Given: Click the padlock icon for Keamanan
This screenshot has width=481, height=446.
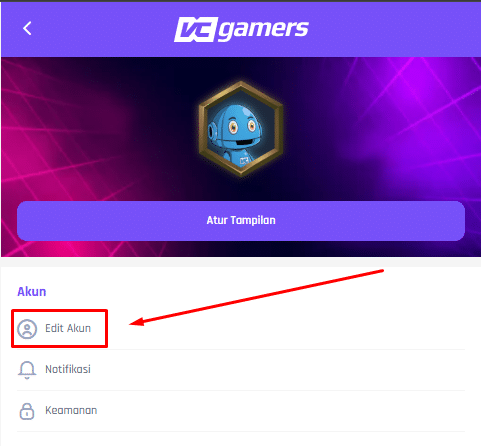Looking at the screenshot, I should (27, 411).
